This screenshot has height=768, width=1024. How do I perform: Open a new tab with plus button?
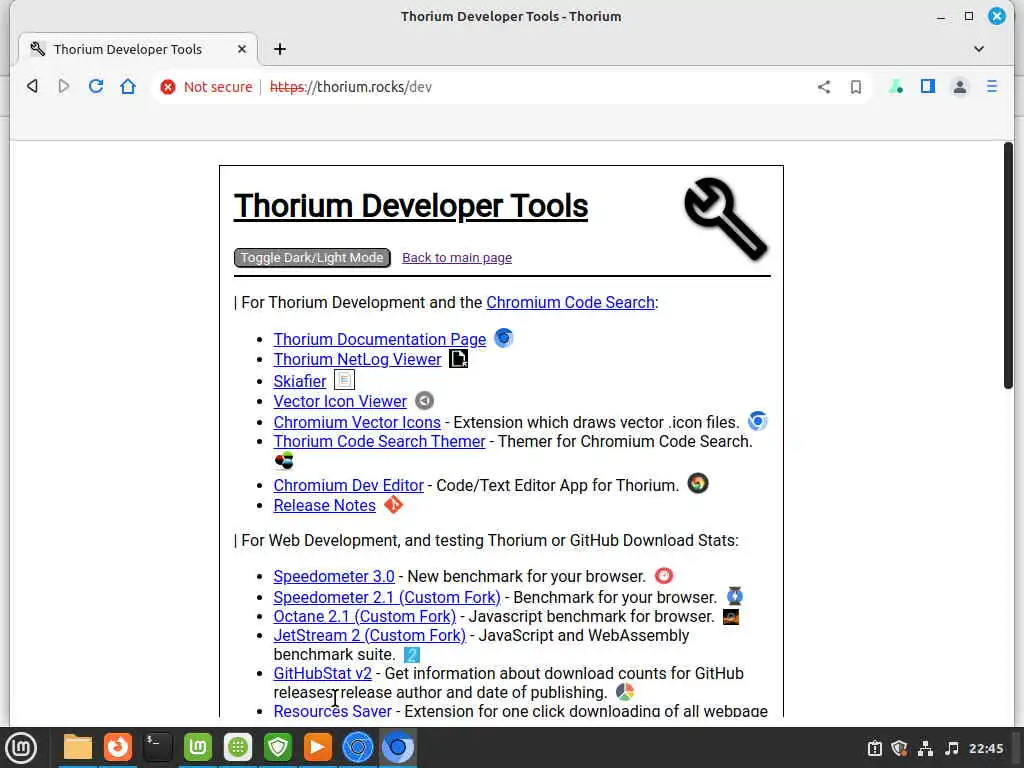(x=280, y=49)
